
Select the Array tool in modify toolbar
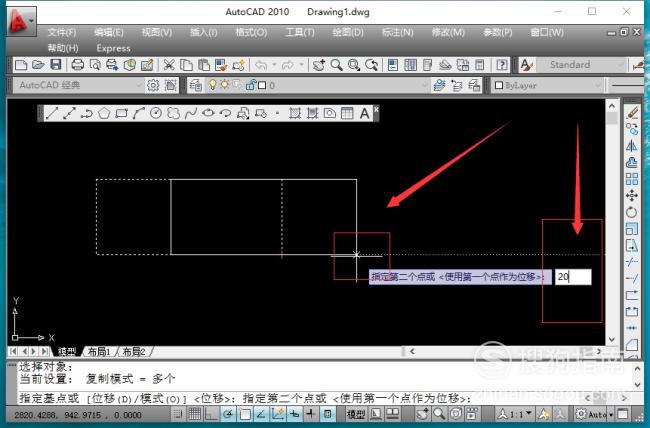[x=632, y=179]
